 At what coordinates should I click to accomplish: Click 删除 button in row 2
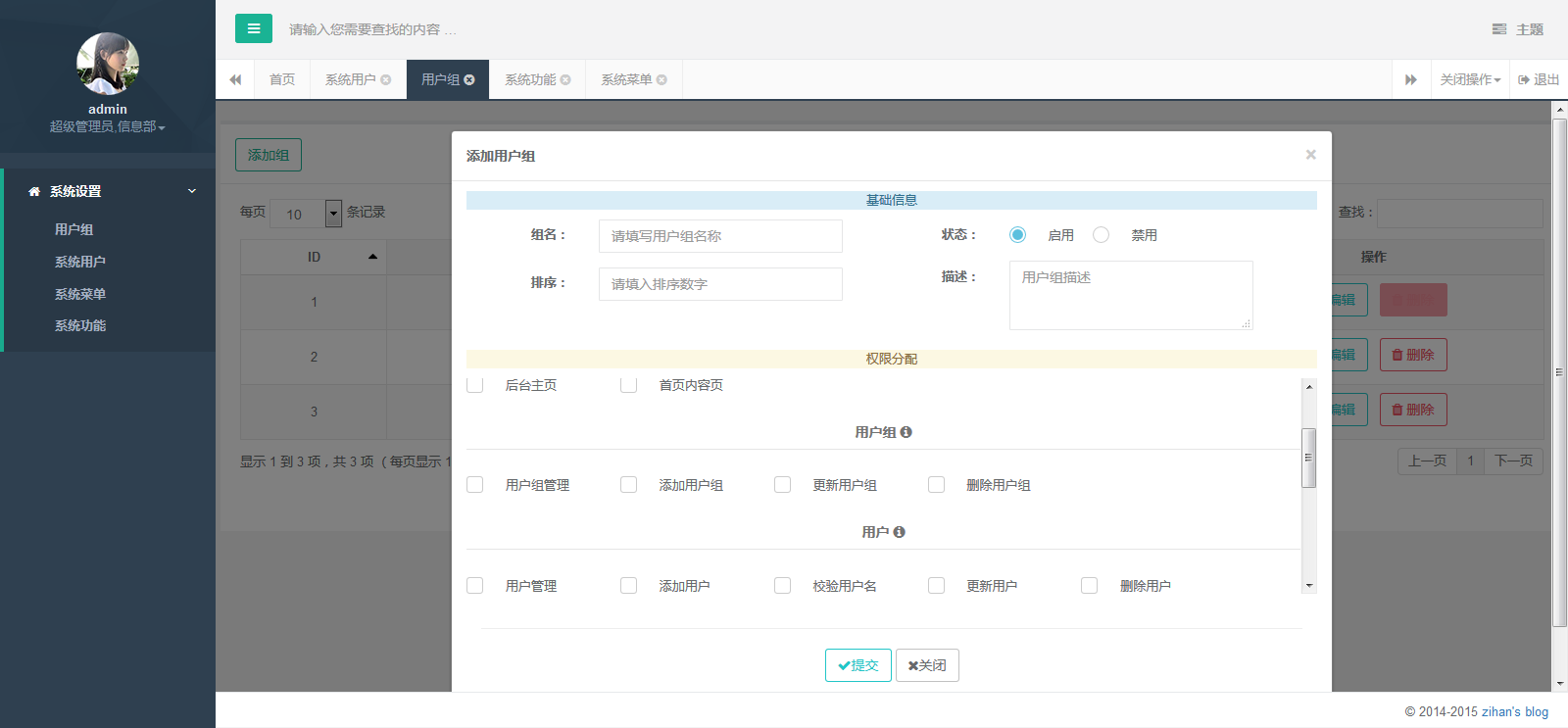(1413, 355)
